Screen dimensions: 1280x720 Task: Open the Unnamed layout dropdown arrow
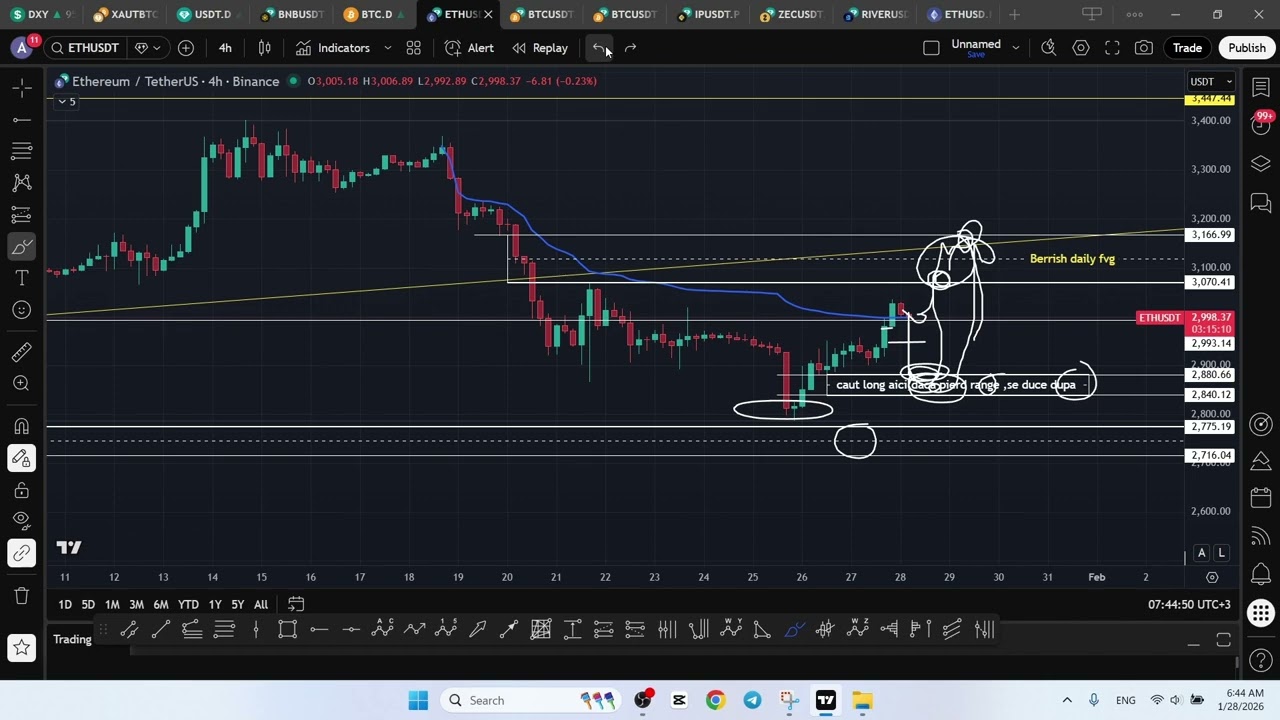pos(1015,48)
